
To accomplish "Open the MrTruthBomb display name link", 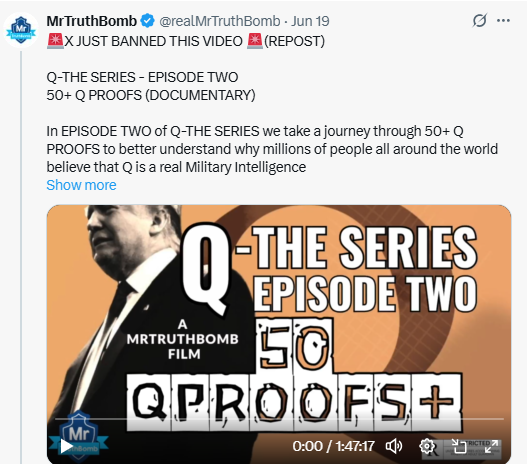I will (x=91, y=21).
